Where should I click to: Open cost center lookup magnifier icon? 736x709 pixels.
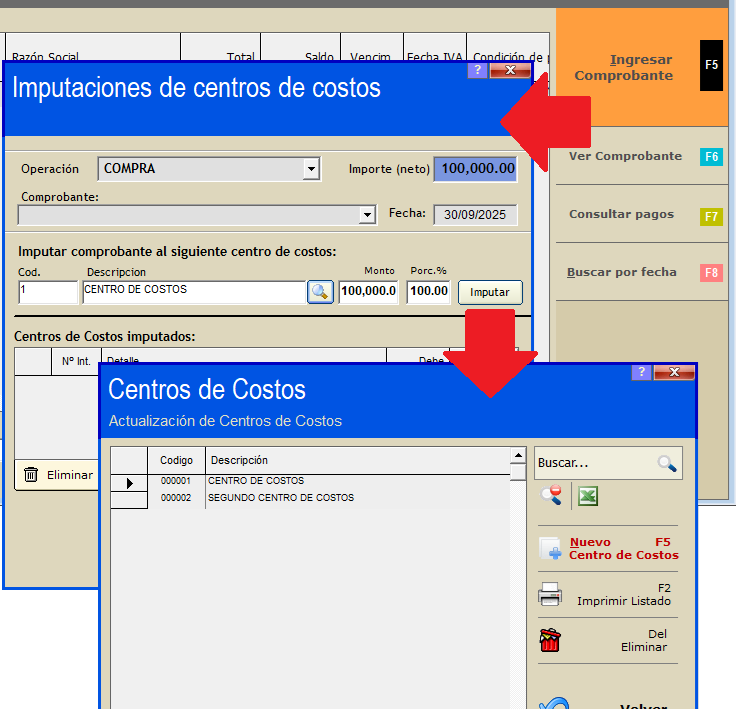click(x=320, y=292)
